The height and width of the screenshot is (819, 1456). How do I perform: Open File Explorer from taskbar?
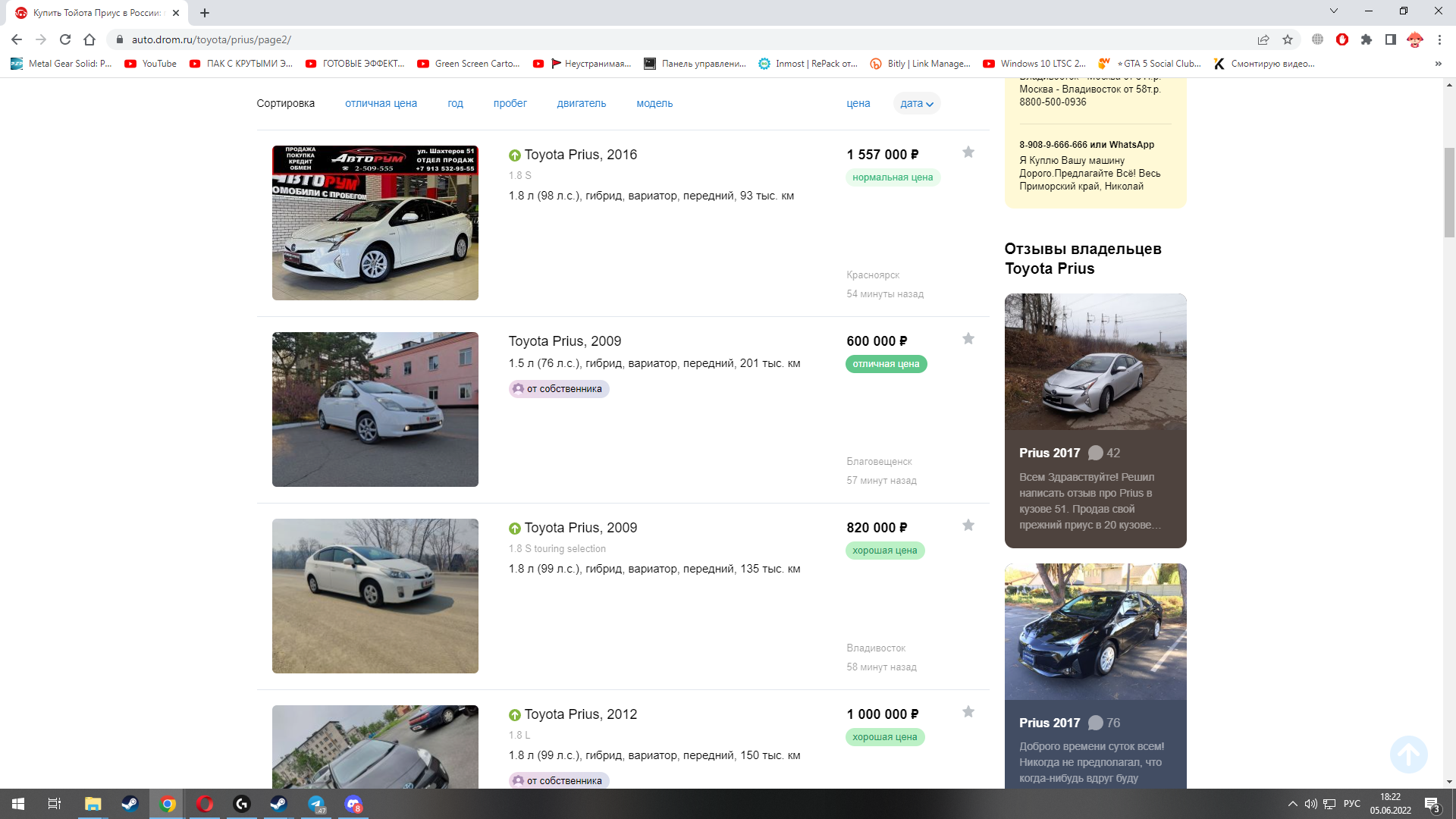(93, 804)
